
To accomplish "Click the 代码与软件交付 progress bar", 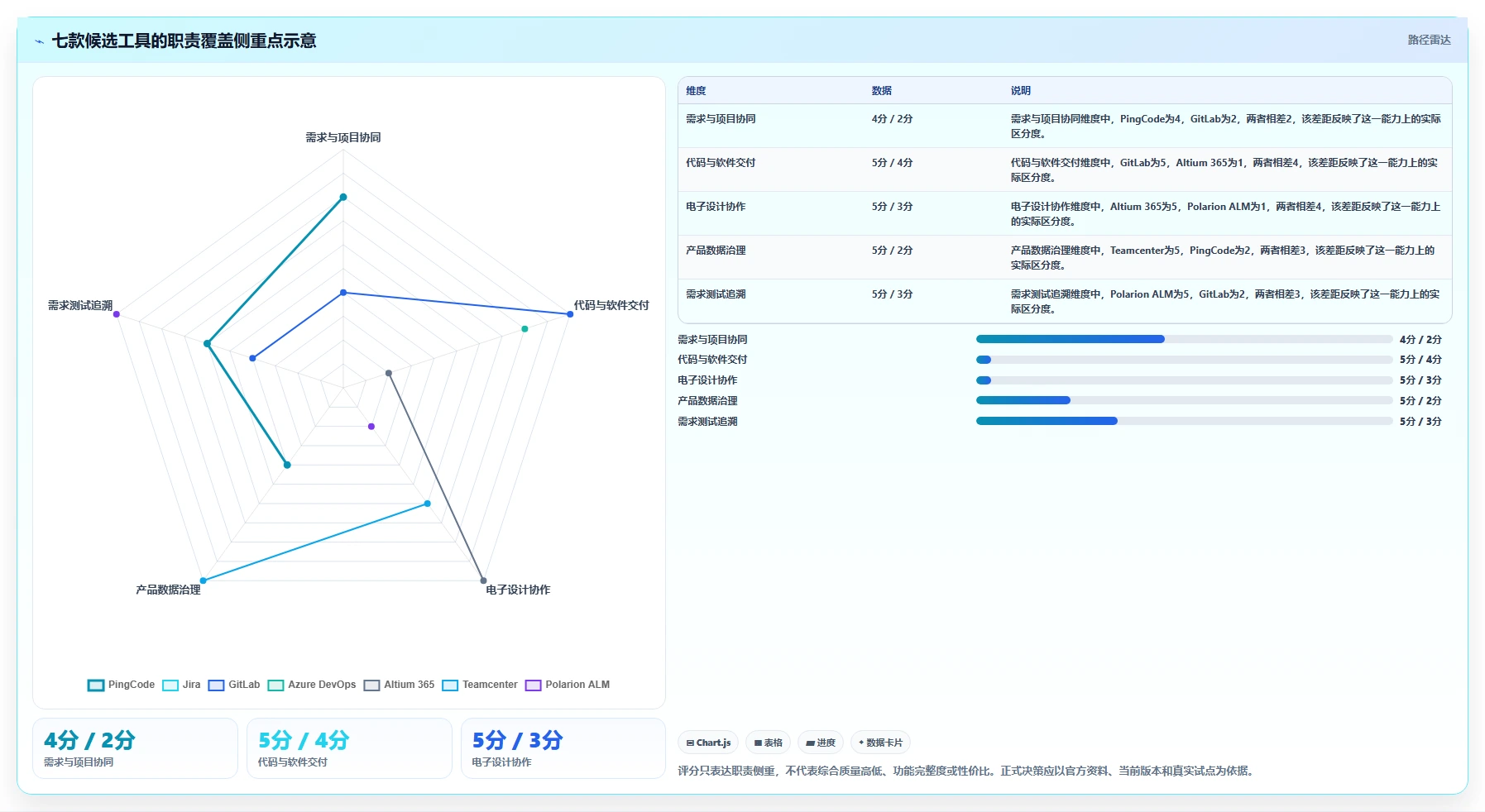I will click(x=1184, y=360).
